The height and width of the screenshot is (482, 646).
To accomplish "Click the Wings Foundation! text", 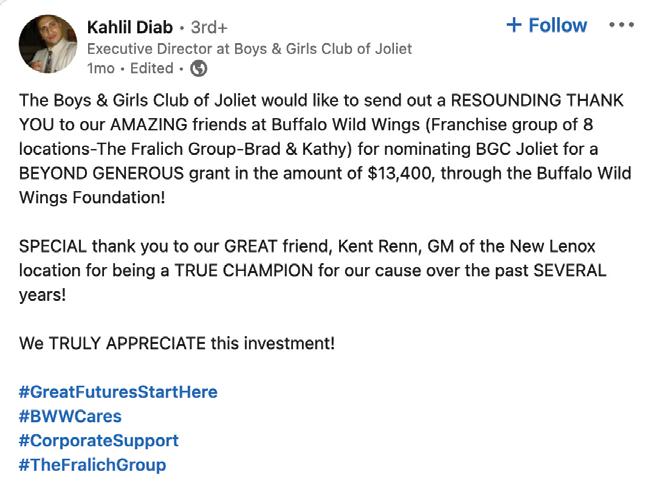I will 92,198.
